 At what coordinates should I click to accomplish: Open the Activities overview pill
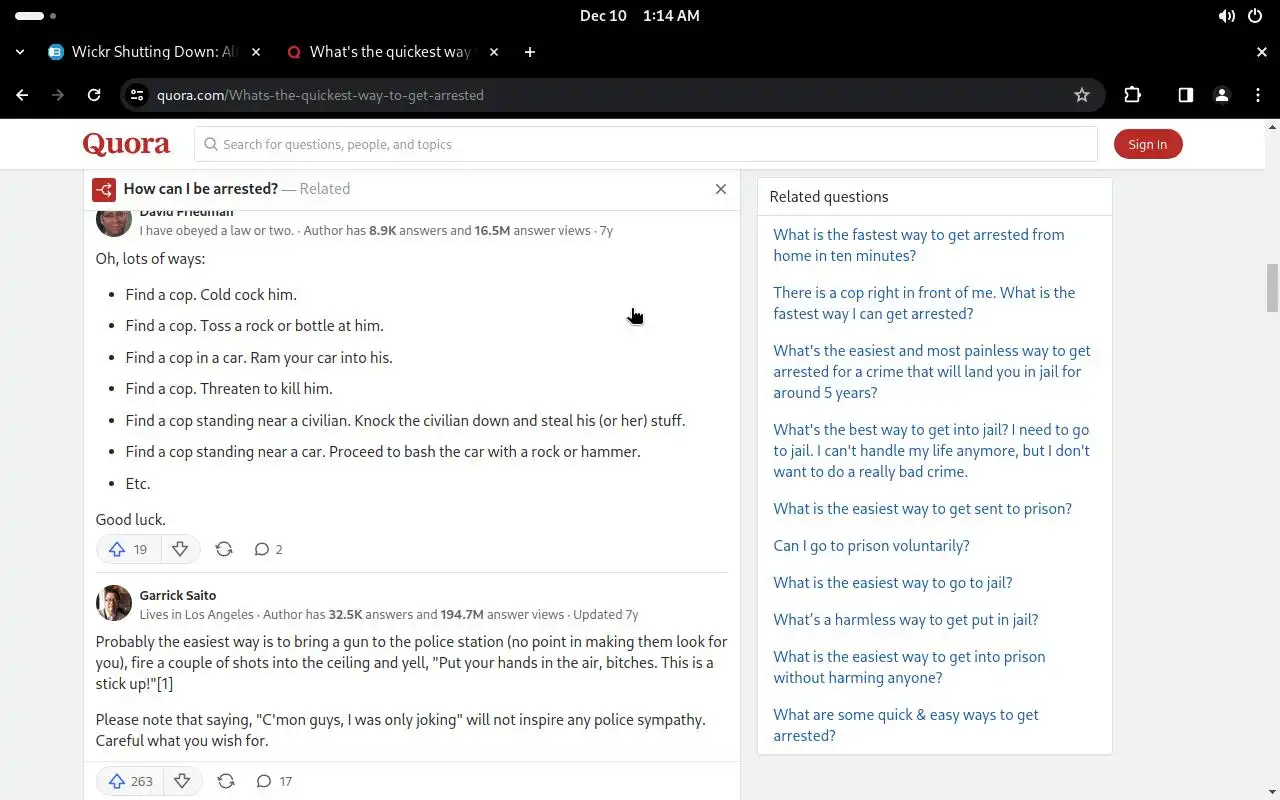click(30, 16)
